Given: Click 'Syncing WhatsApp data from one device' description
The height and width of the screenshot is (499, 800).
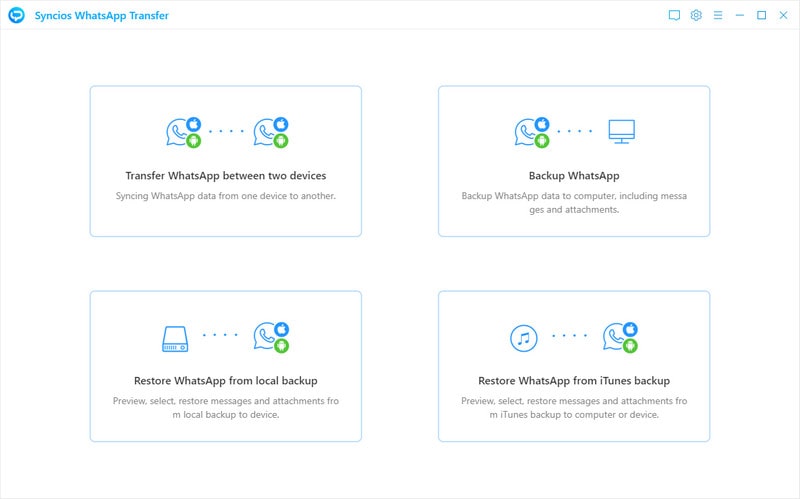Looking at the screenshot, I should coord(226,196).
